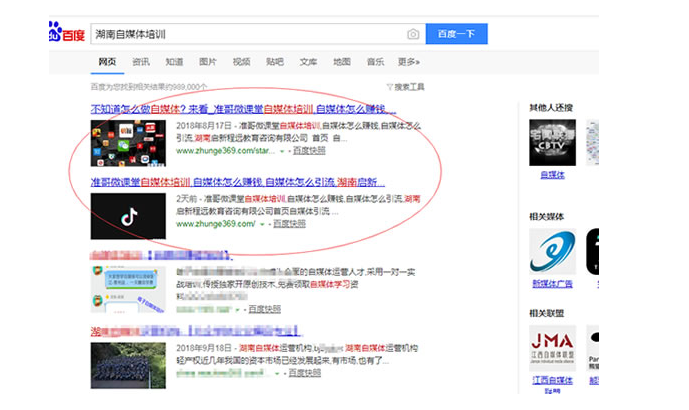The image size is (689, 410).
Task: Click the 百度一下 search button
Action: click(457, 34)
